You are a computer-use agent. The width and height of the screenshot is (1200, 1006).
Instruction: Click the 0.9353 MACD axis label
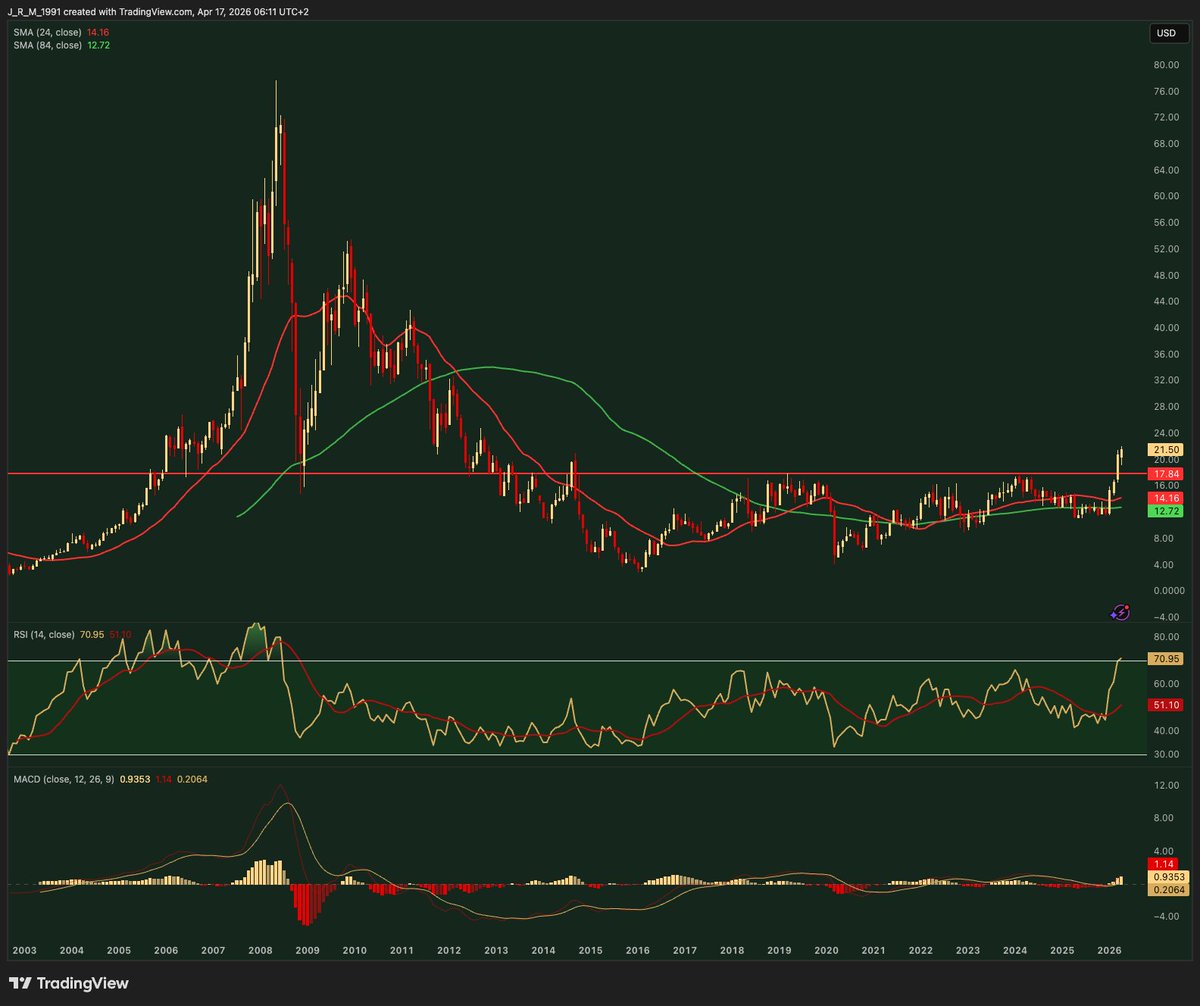(1167, 877)
